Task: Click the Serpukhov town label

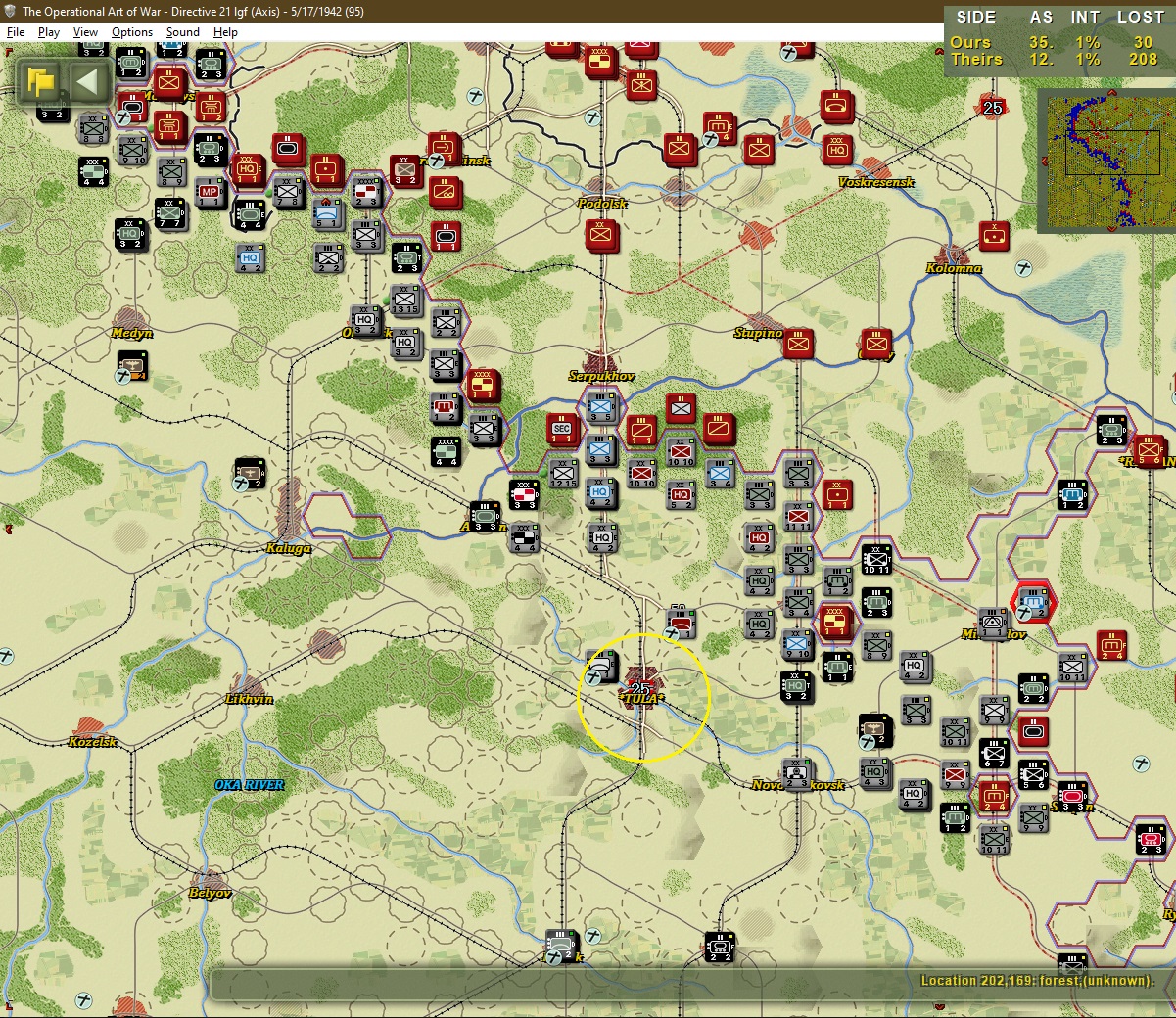Action: [602, 376]
